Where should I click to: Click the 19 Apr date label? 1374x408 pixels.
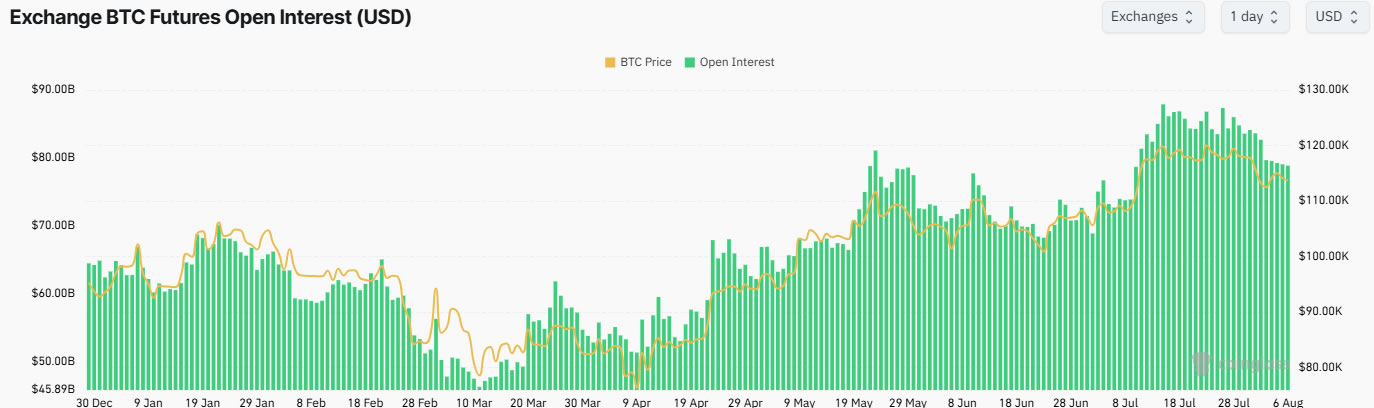pos(691,402)
